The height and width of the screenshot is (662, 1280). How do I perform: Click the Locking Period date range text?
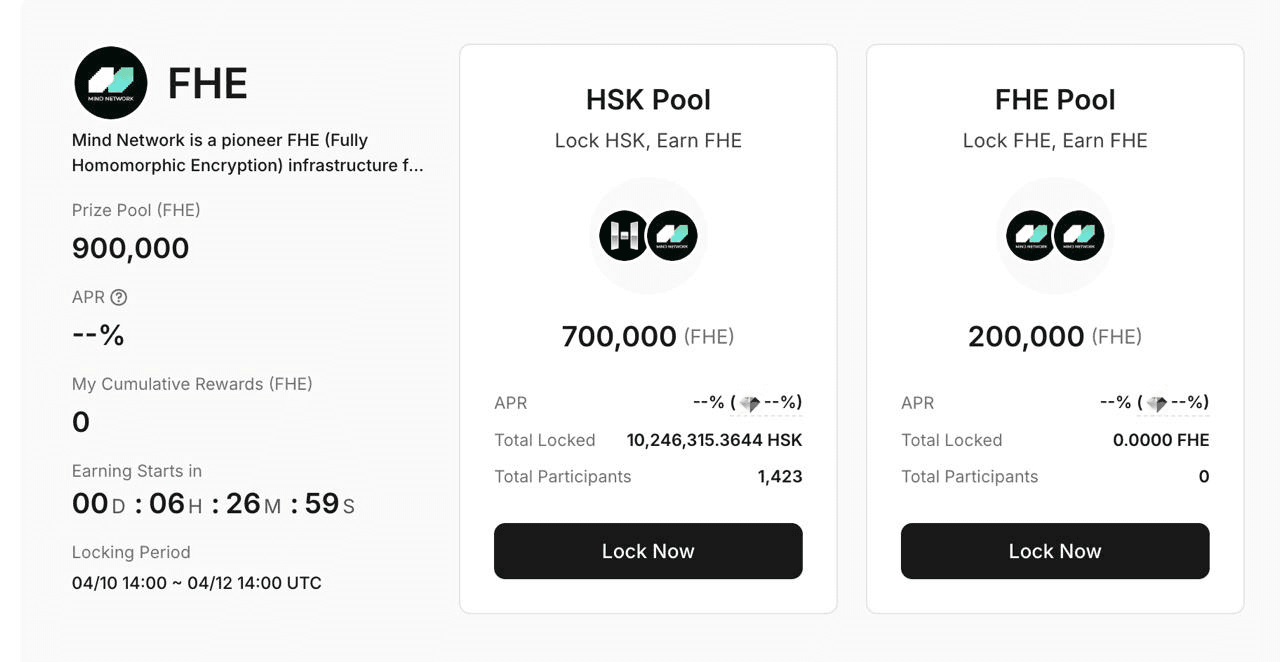point(195,582)
